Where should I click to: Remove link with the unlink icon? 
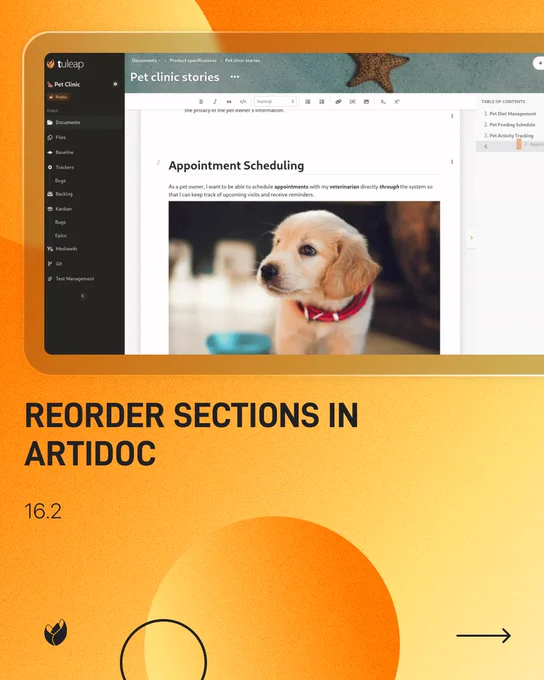click(x=352, y=101)
